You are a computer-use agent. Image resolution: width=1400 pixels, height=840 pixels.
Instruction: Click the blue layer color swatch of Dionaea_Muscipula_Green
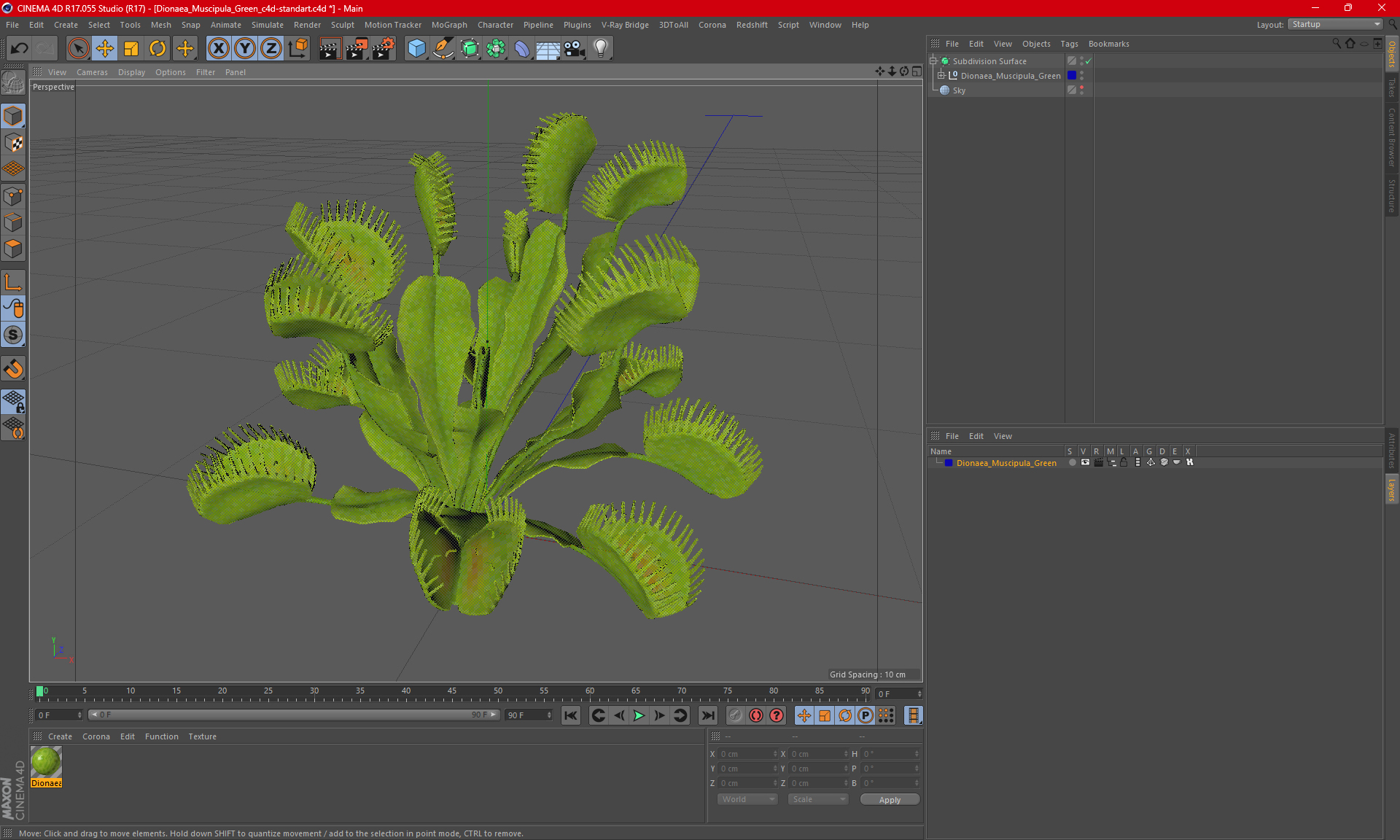pyautogui.click(x=1071, y=75)
